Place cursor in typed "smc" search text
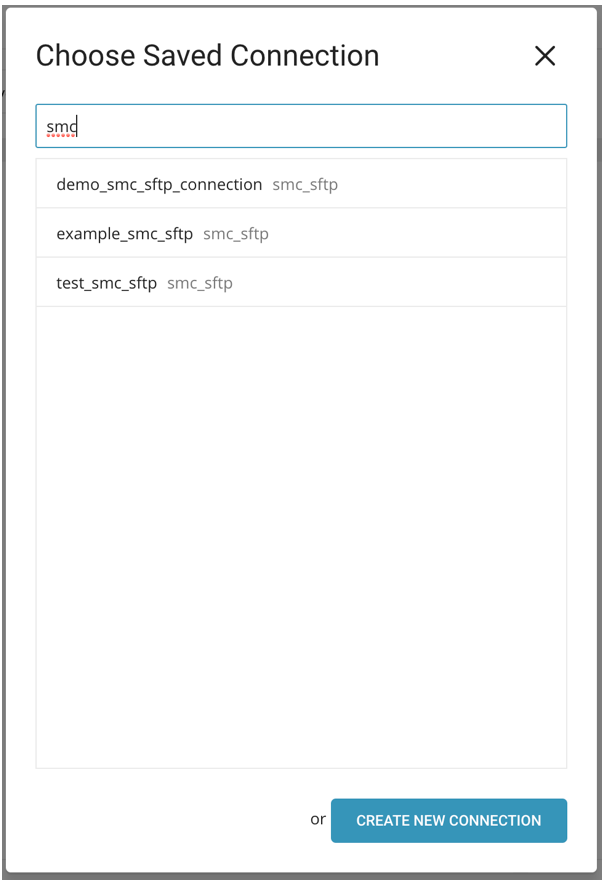The width and height of the screenshot is (602, 883). tap(62, 127)
